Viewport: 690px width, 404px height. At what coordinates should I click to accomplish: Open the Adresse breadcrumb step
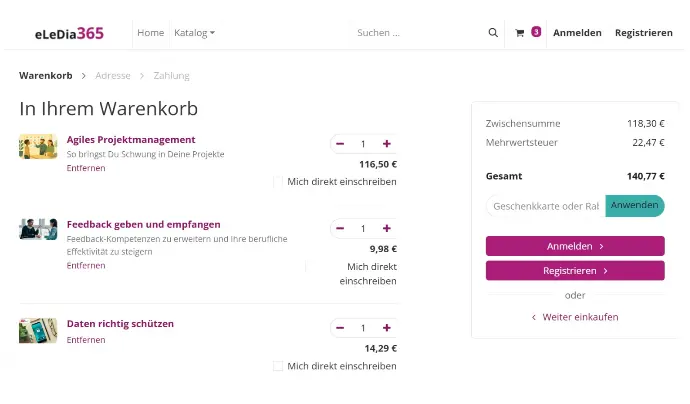pyautogui.click(x=113, y=76)
